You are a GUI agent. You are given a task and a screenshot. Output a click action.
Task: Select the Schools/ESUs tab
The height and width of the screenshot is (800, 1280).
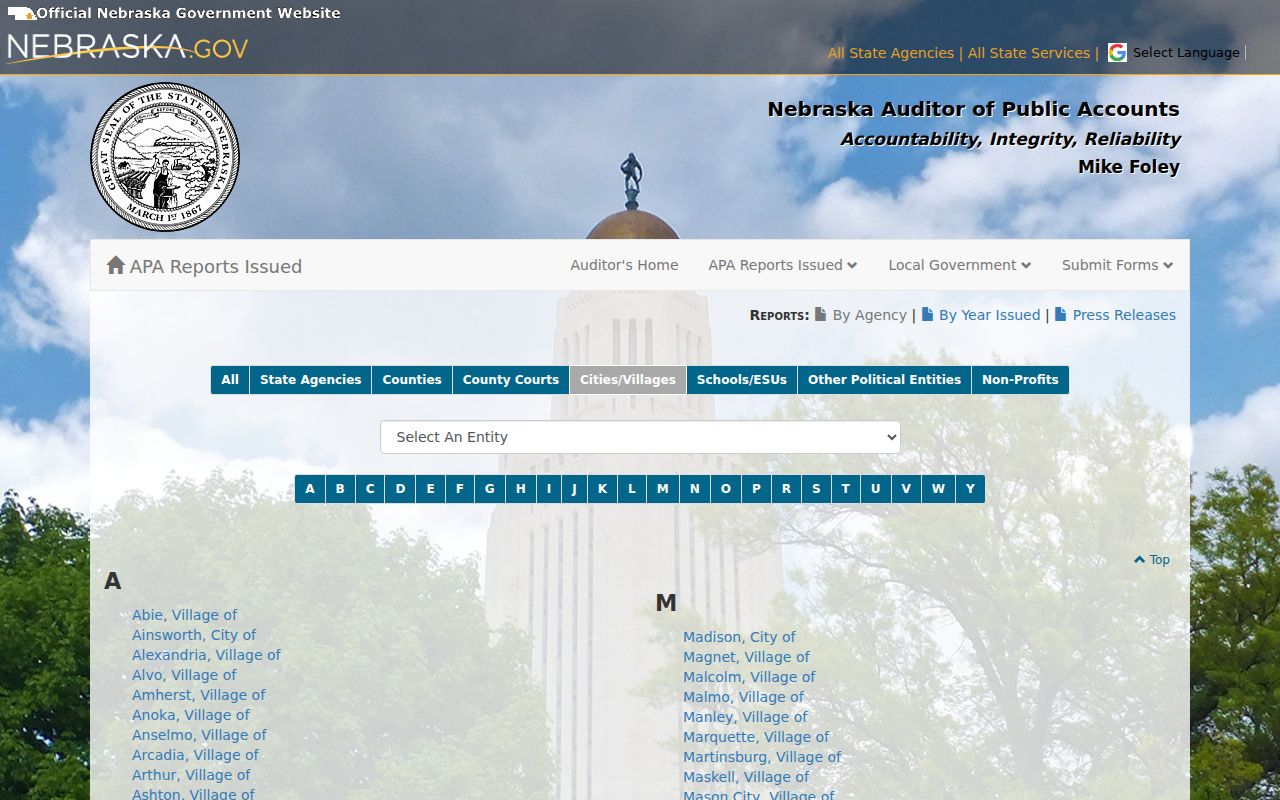pyautogui.click(x=742, y=380)
